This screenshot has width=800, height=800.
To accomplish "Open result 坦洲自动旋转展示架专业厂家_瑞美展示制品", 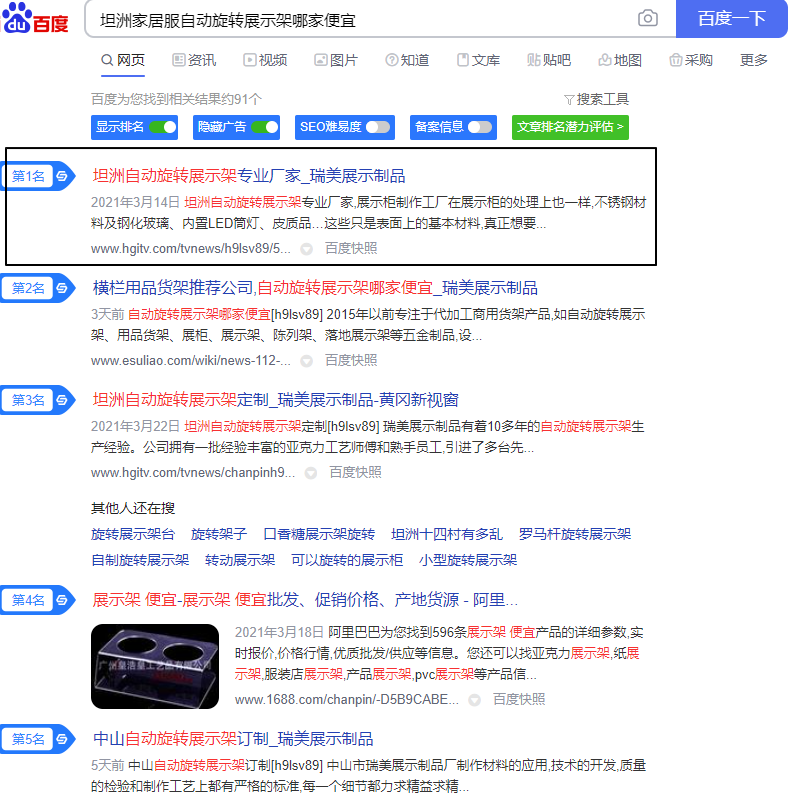I will click(248, 176).
